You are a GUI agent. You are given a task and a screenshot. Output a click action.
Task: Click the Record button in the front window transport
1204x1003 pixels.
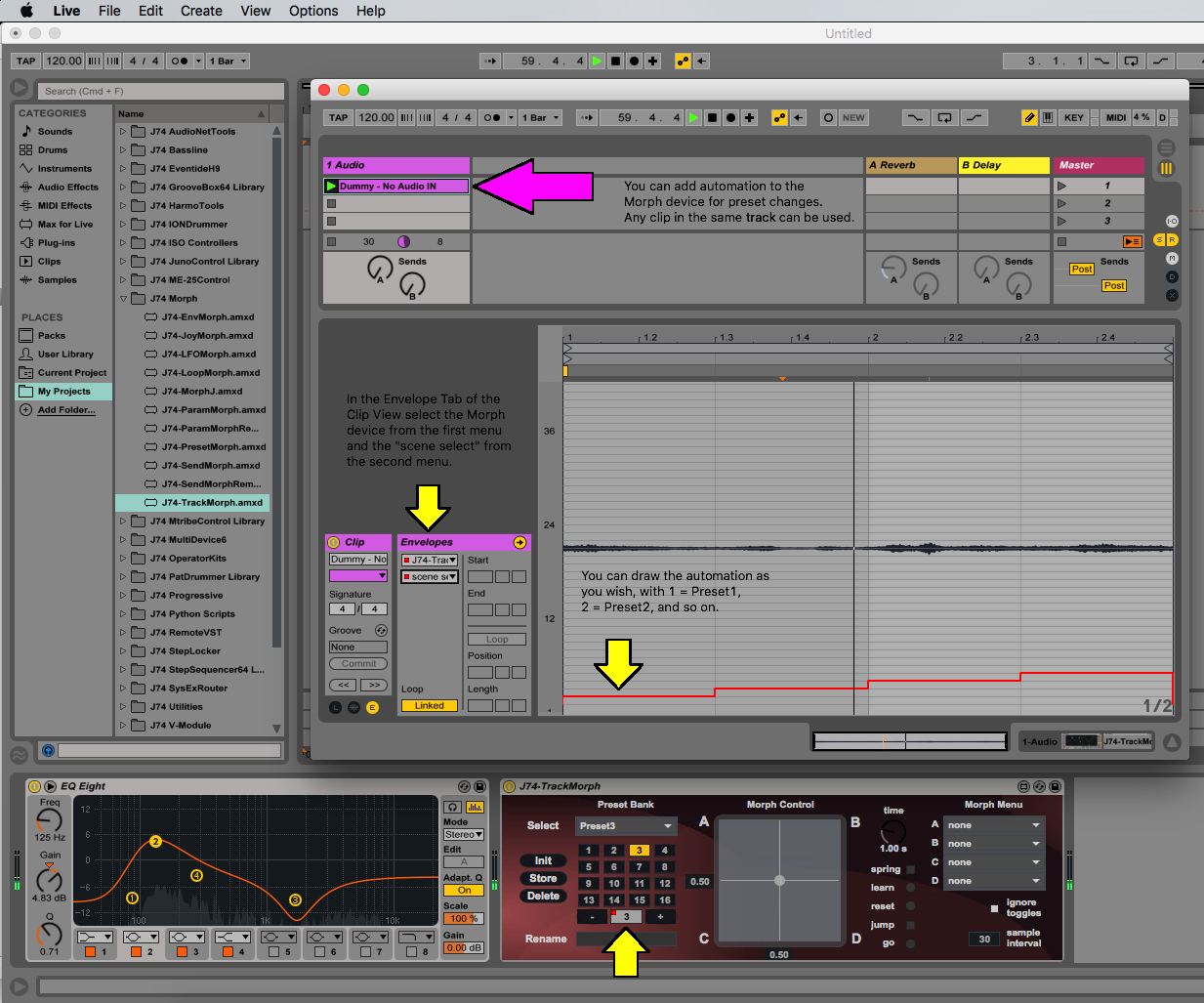(730, 118)
